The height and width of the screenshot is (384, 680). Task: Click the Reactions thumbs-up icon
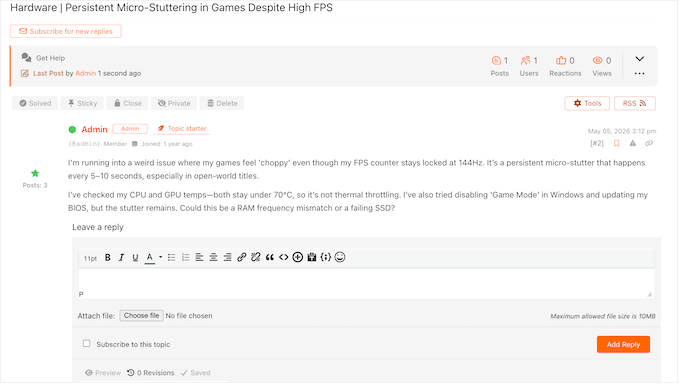pyautogui.click(x=561, y=61)
